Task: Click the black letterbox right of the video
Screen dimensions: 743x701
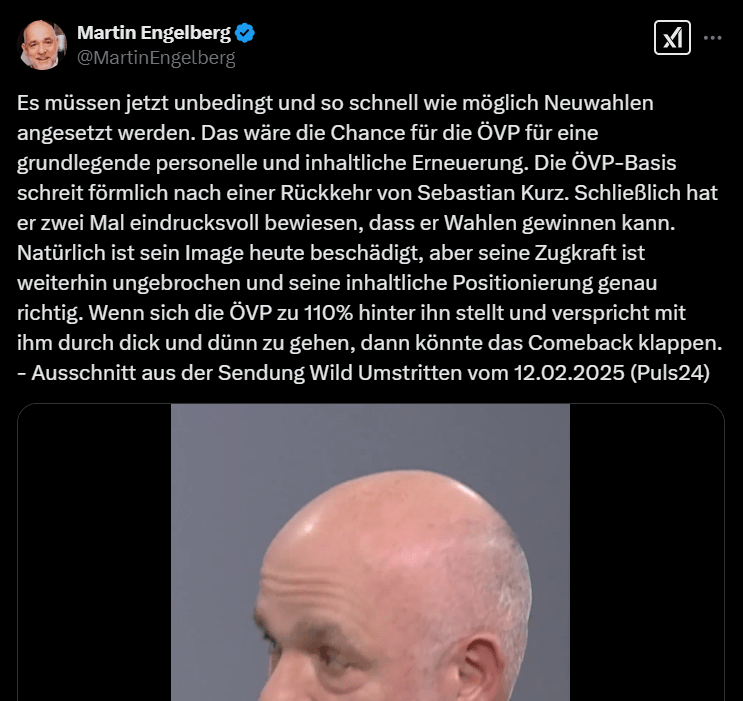Action: pos(647,552)
